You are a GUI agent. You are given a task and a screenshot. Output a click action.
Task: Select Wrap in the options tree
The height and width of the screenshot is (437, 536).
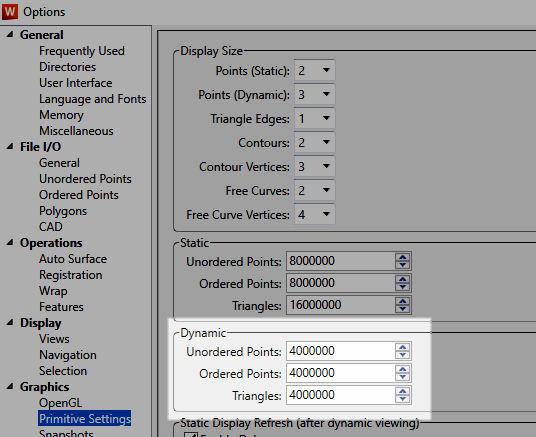(53, 291)
